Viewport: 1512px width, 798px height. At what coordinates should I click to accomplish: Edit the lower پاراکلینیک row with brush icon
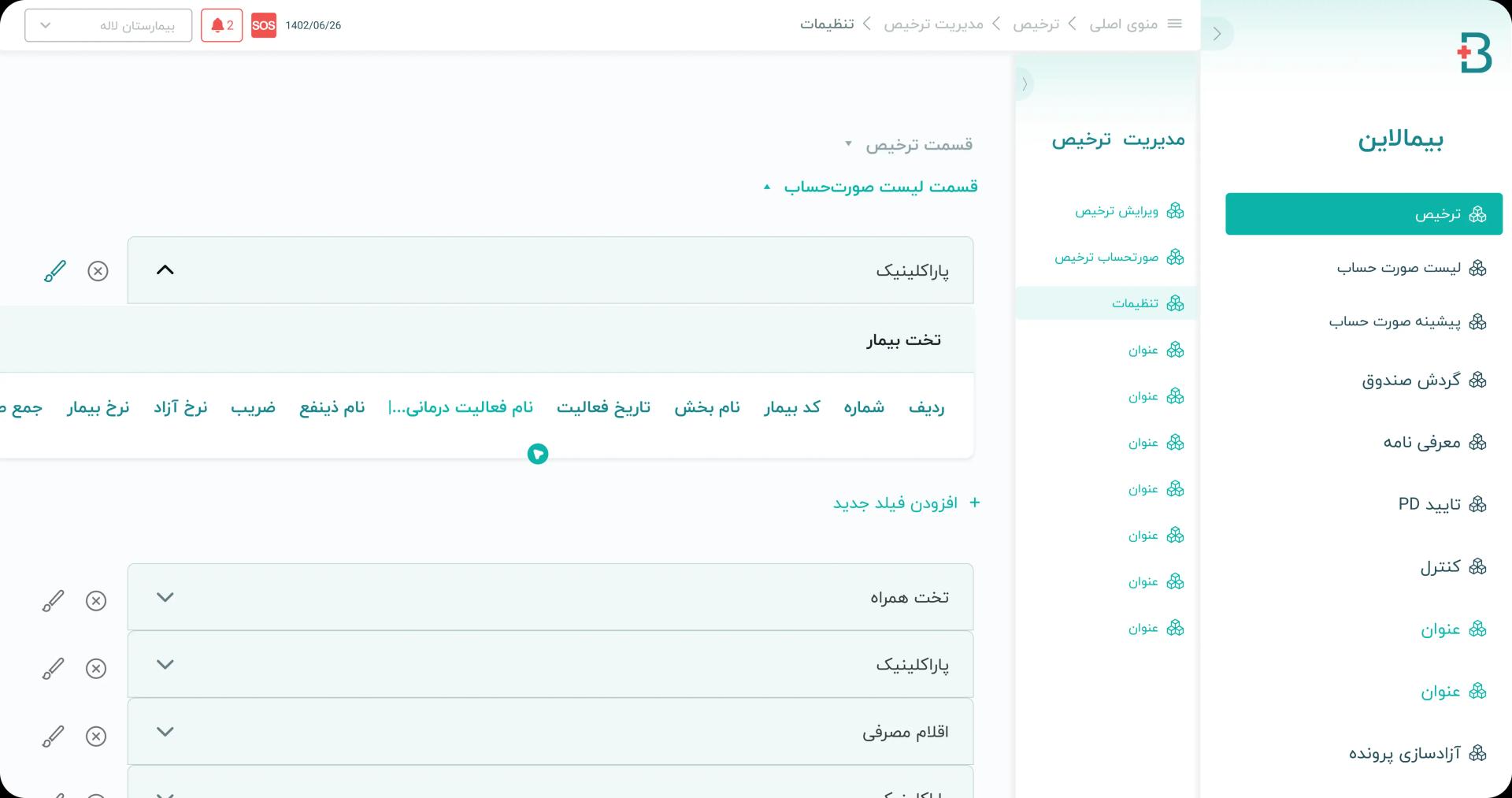(x=53, y=669)
